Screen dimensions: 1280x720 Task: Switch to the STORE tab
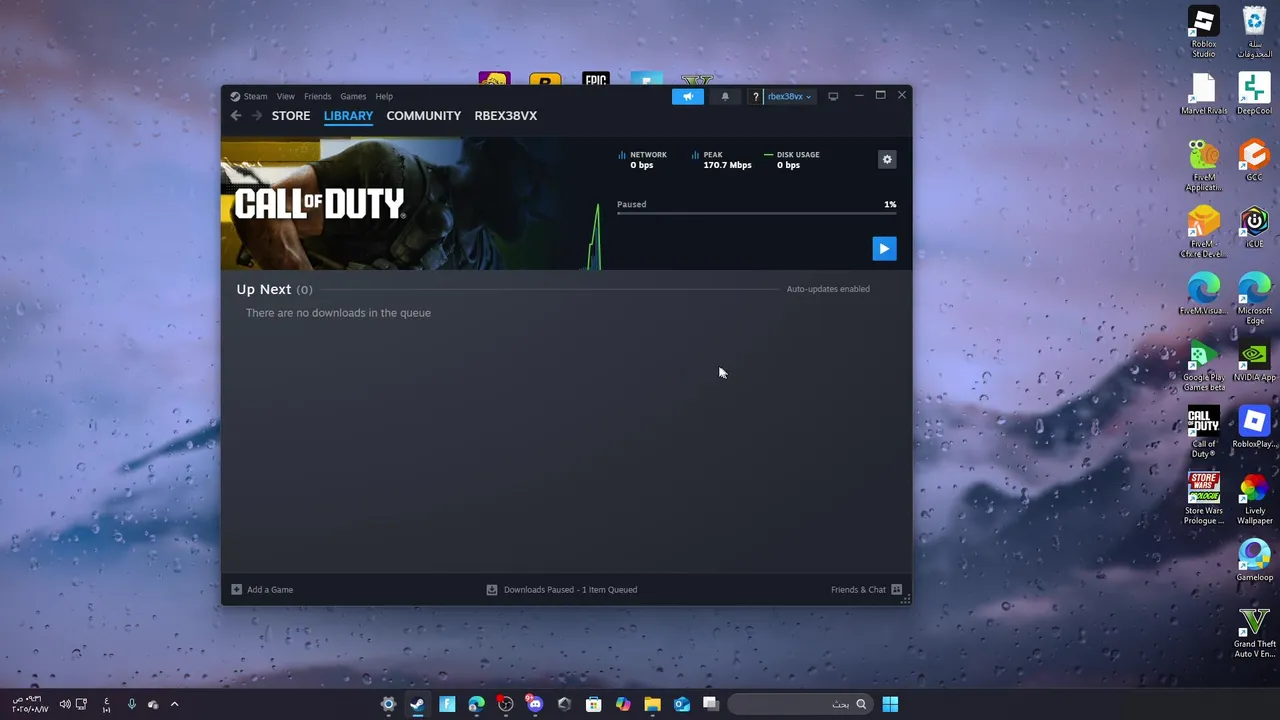tap(291, 116)
